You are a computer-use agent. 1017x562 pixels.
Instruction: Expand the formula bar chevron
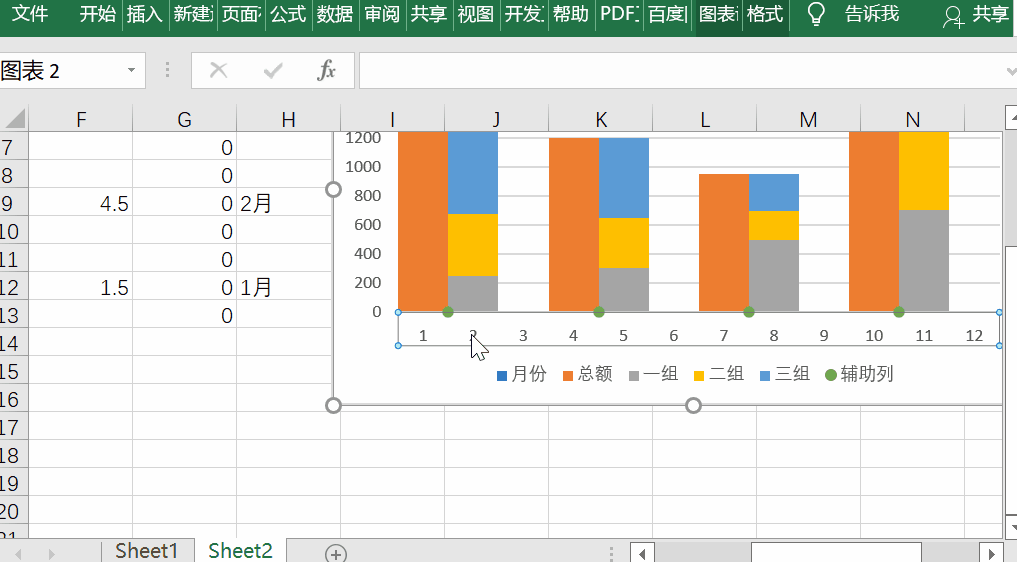(1011, 71)
